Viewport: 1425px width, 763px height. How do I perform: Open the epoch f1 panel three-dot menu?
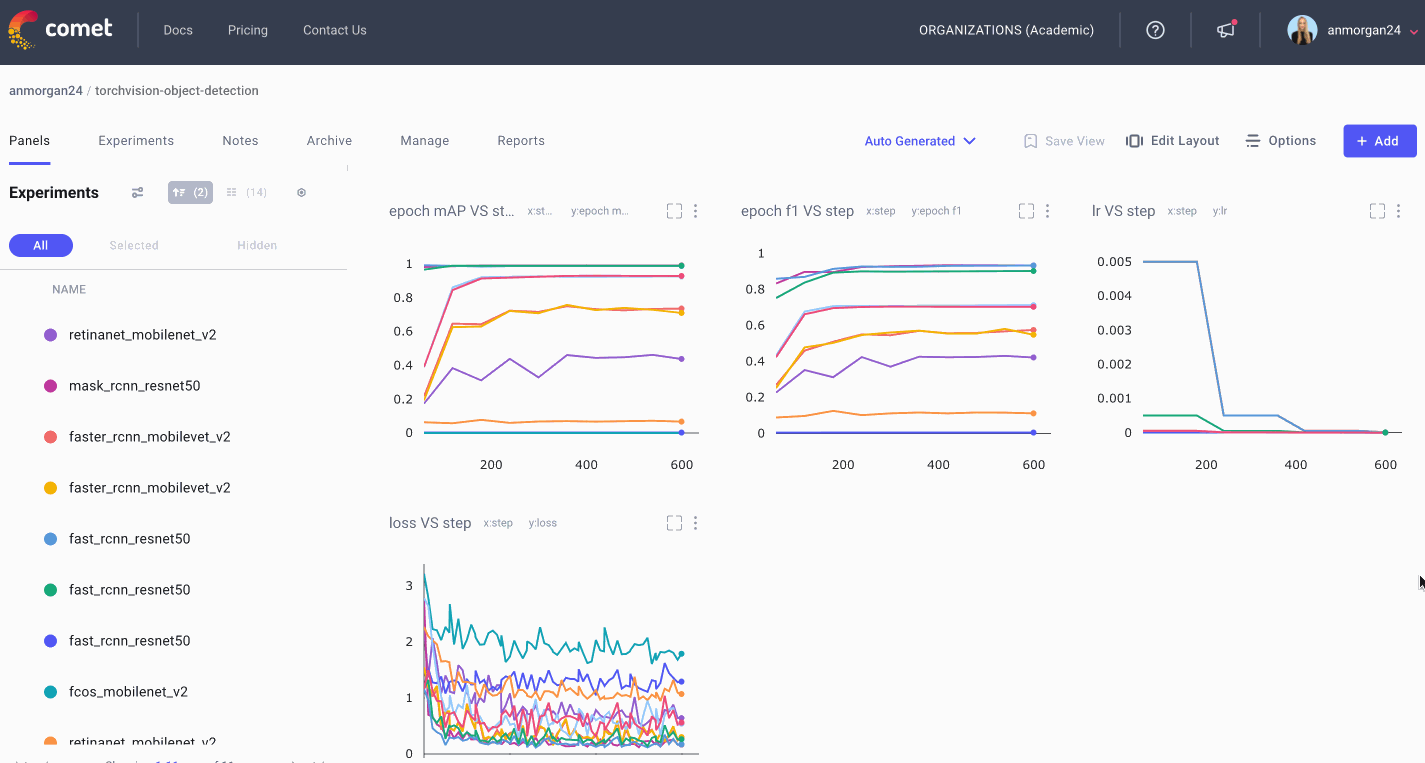click(1048, 211)
